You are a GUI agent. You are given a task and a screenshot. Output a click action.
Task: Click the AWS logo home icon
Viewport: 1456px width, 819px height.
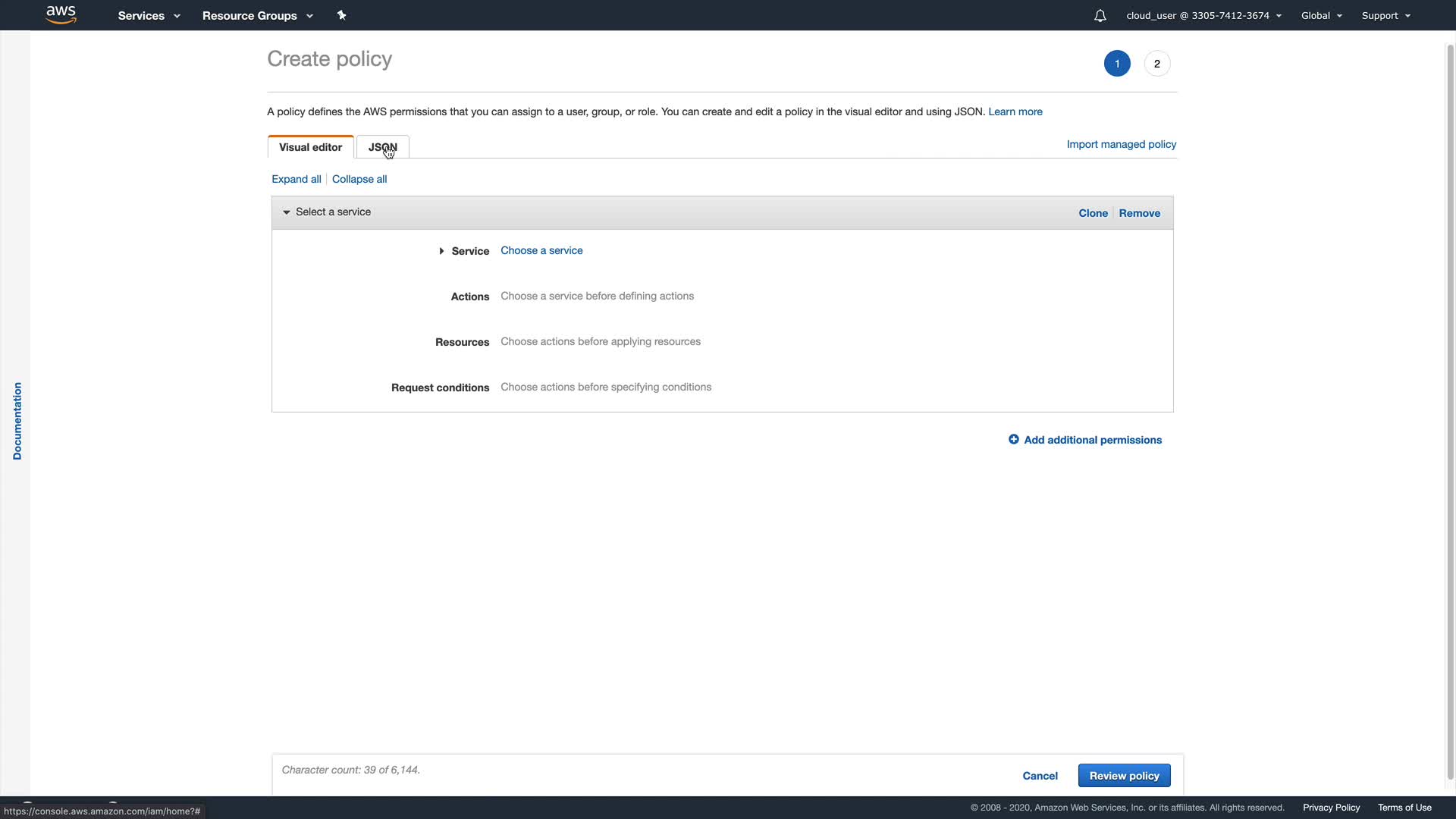(61, 15)
